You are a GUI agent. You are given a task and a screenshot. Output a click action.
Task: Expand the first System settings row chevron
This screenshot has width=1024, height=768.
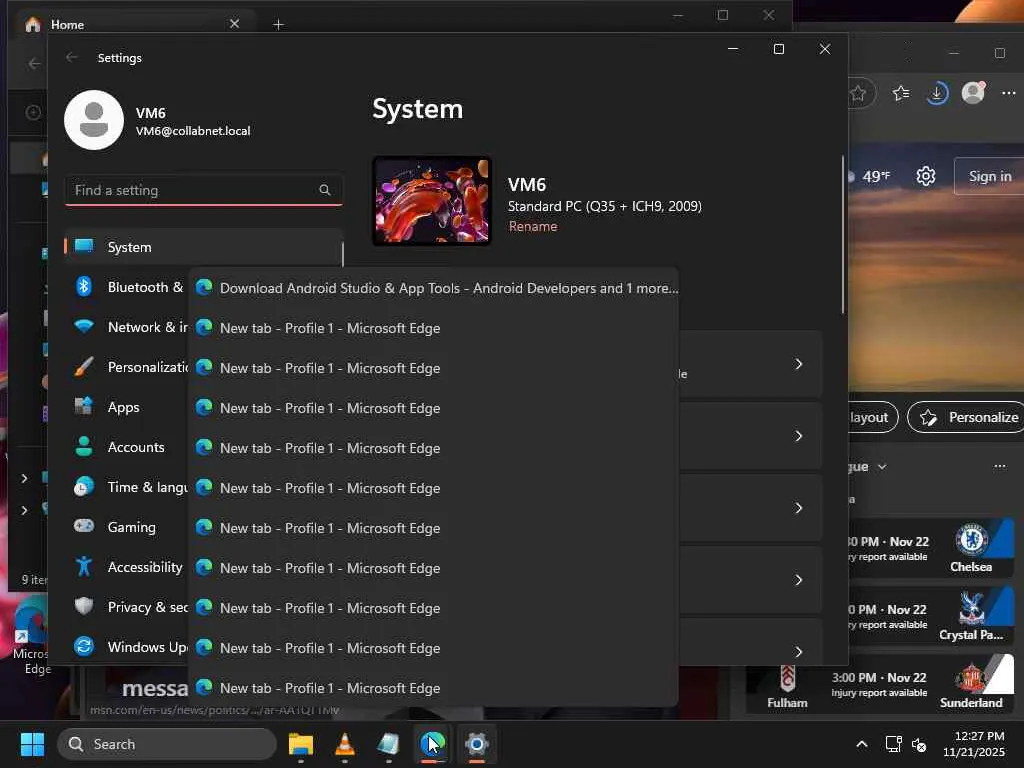(x=799, y=364)
